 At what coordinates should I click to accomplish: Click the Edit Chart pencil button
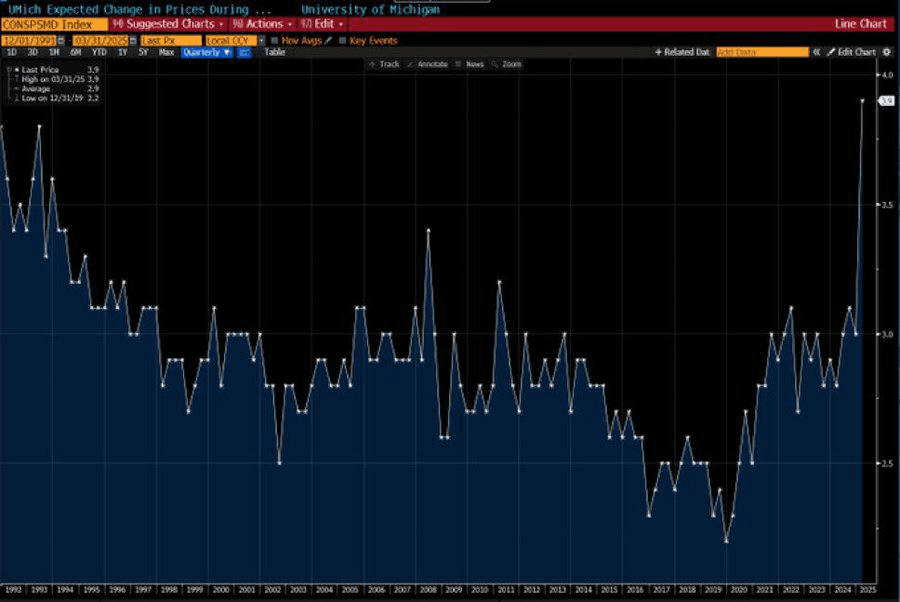pyautogui.click(x=851, y=52)
